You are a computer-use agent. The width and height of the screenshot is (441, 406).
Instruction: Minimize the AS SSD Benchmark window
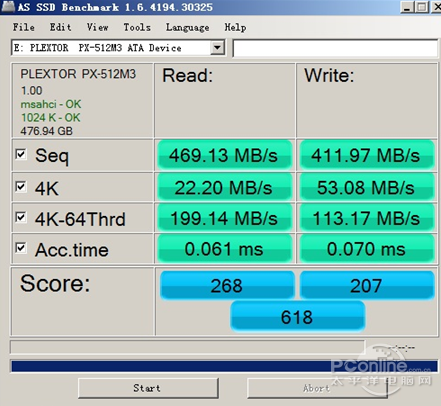tap(407, 6)
